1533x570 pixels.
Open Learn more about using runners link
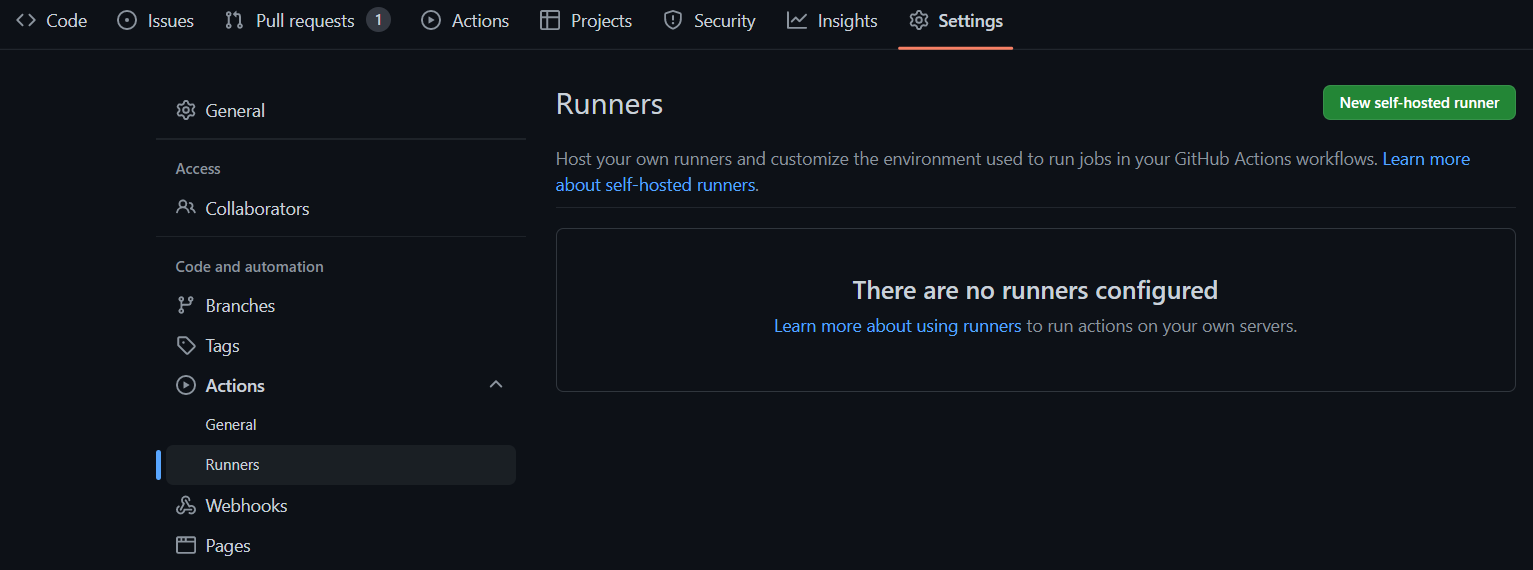[897, 326]
